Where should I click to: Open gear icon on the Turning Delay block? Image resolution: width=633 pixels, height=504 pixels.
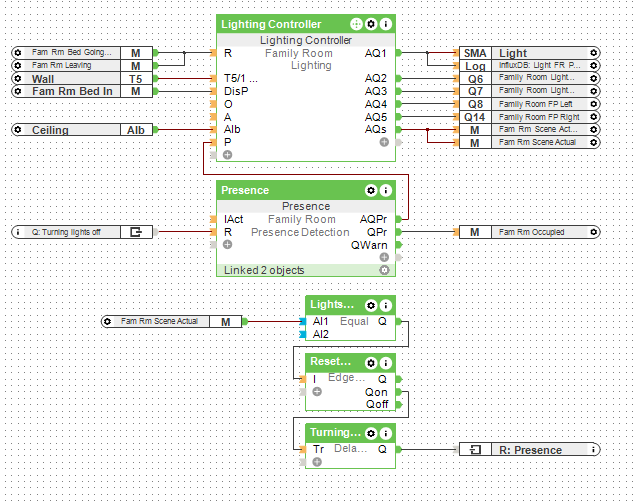click(x=372, y=433)
